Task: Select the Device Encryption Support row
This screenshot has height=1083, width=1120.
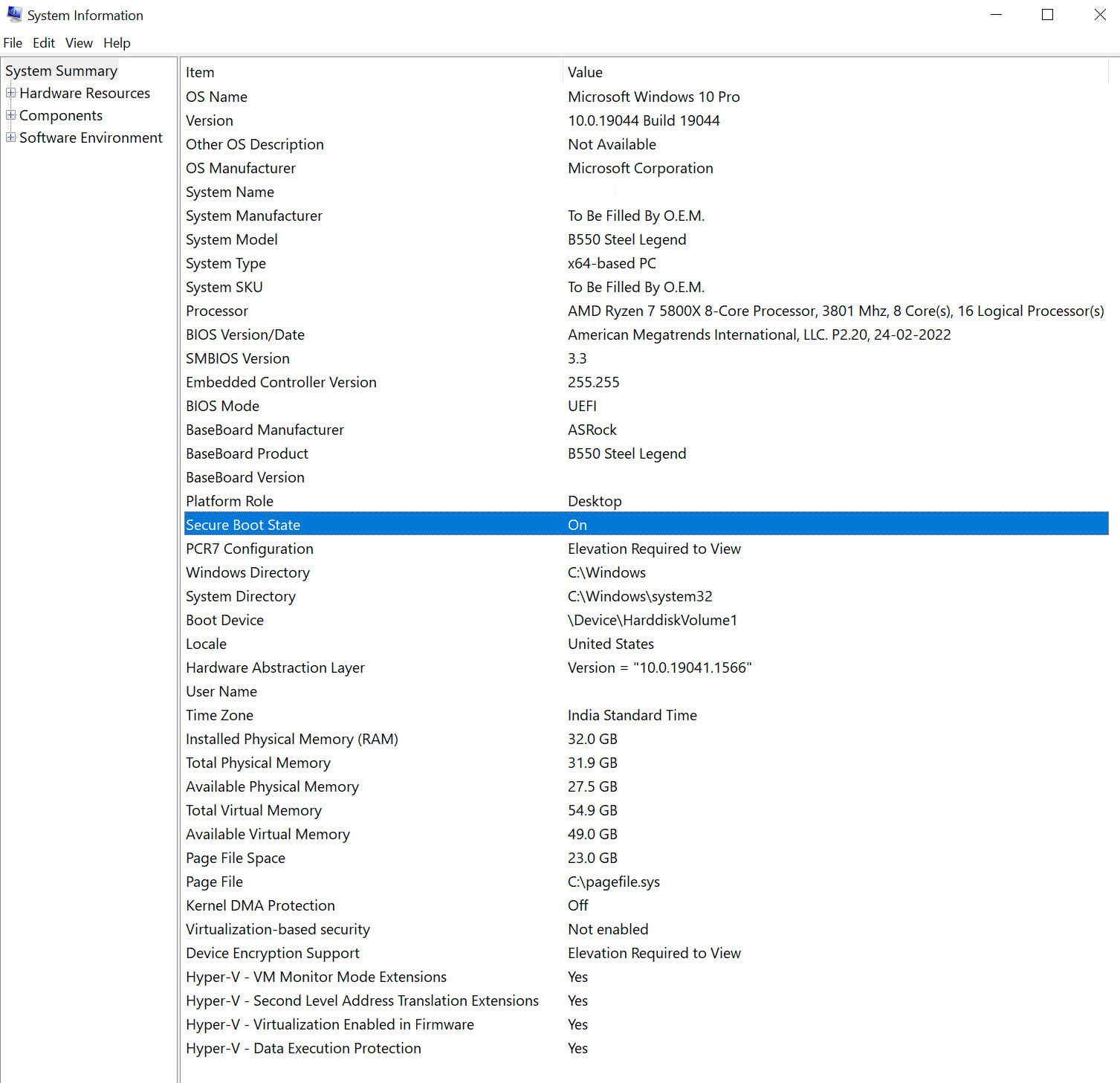Action: (646, 953)
